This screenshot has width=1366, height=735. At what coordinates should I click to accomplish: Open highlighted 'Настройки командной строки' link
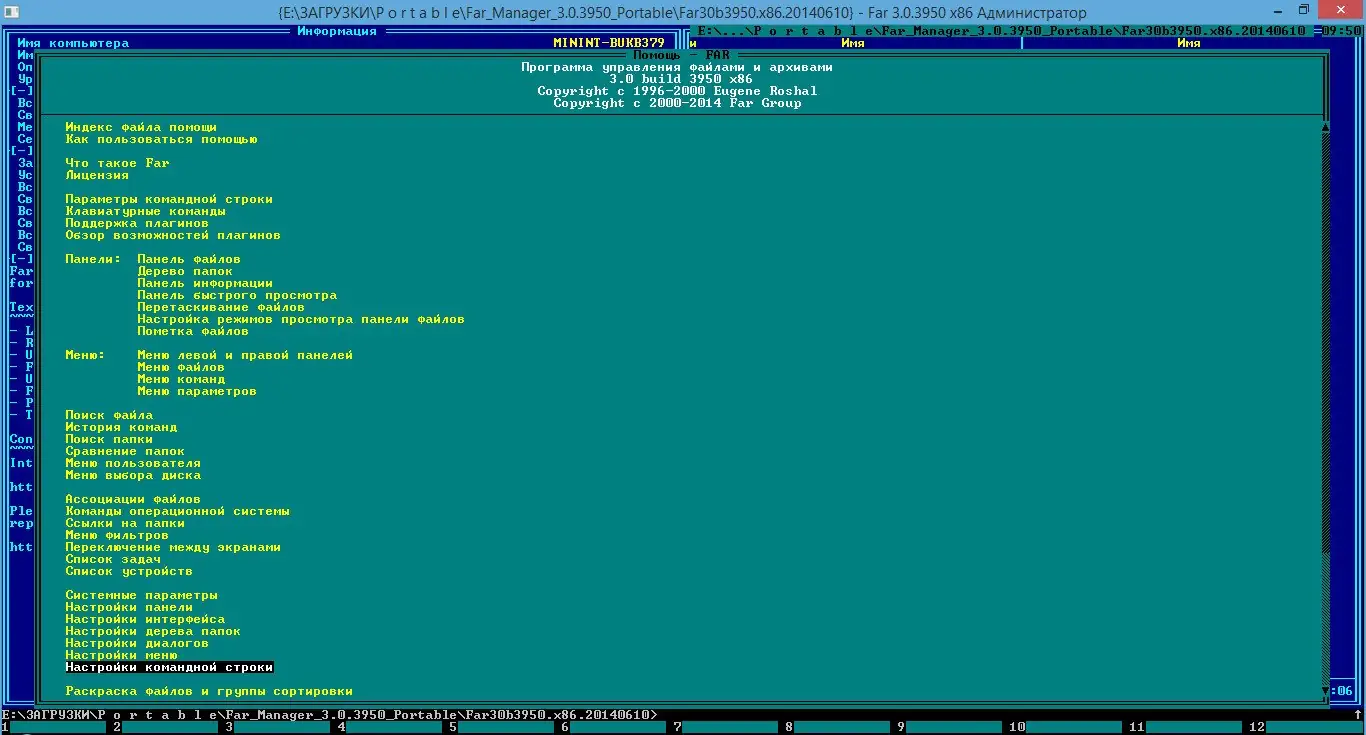tap(169, 667)
